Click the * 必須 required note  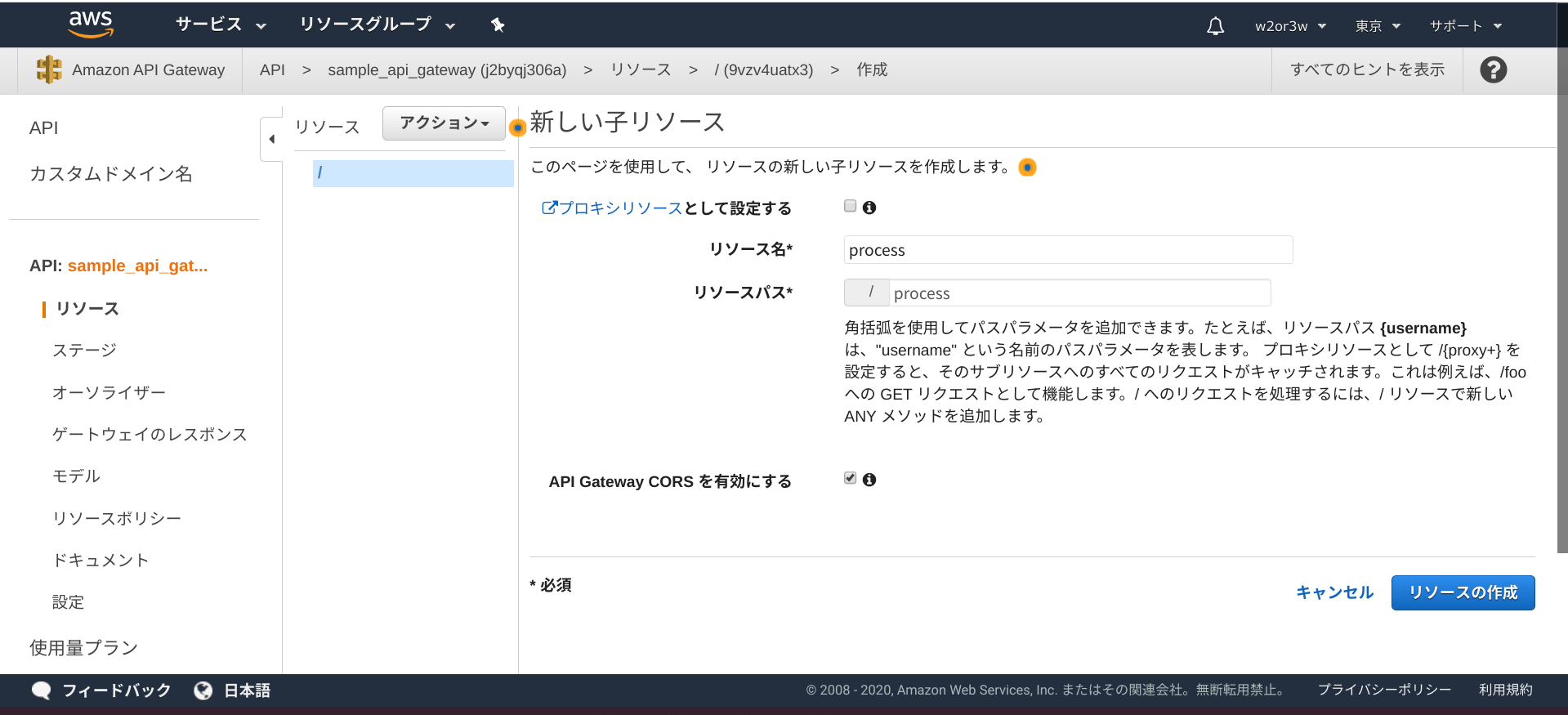pyautogui.click(x=551, y=585)
